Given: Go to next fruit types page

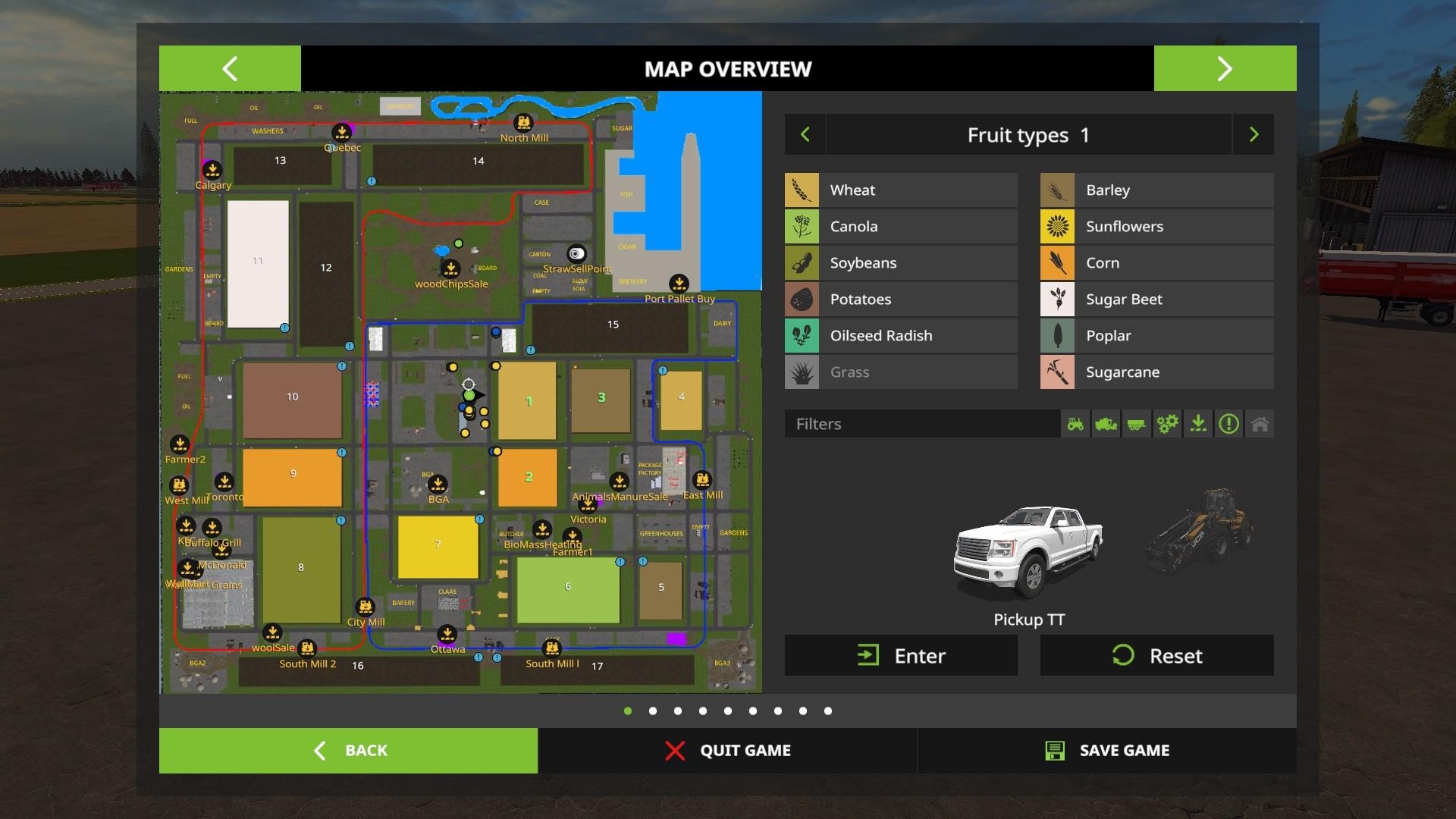Looking at the screenshot, I should pos(1254,135).
